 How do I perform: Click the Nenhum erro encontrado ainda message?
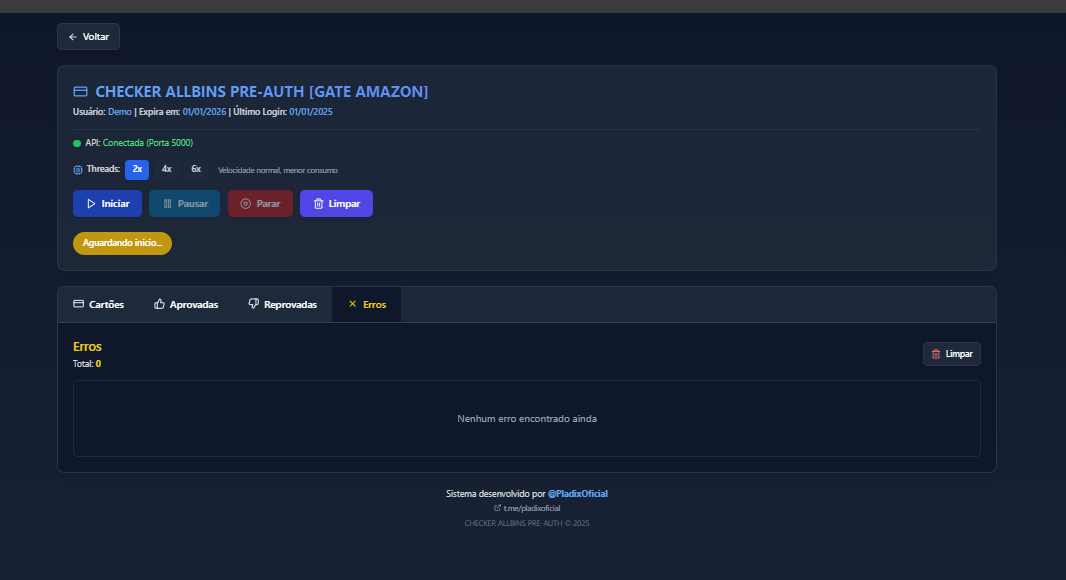[527, 419]
